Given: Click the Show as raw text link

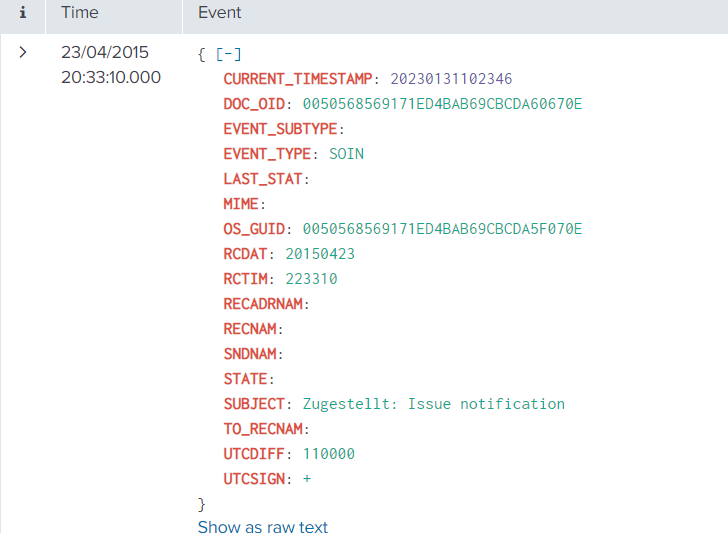Looking at the screenshot, I should [x=263, y=526].
